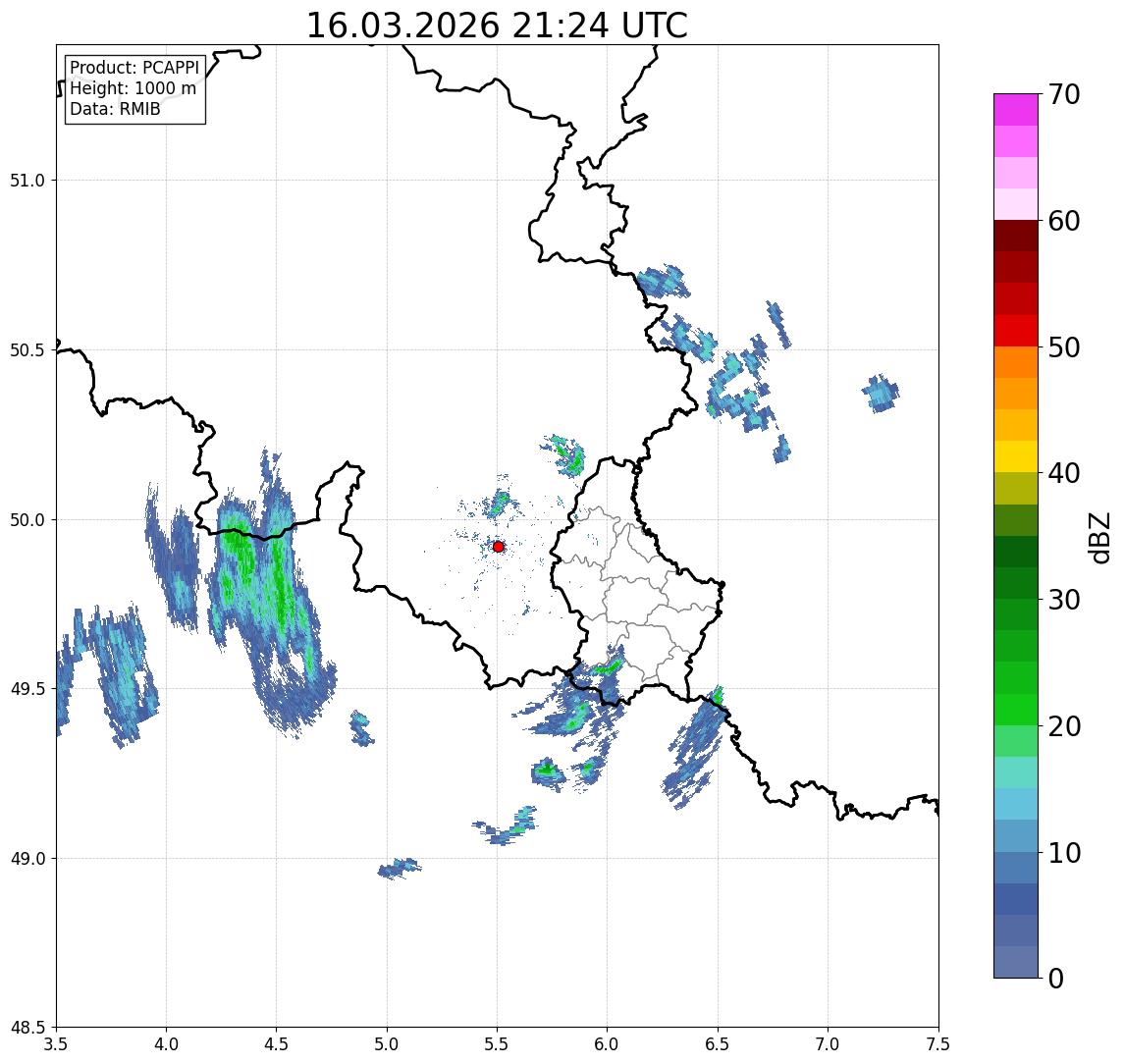Click the latitude axis label 48.5
The width and height of the screenshot is (1124, 1064).
click(x=27, y=1028)
